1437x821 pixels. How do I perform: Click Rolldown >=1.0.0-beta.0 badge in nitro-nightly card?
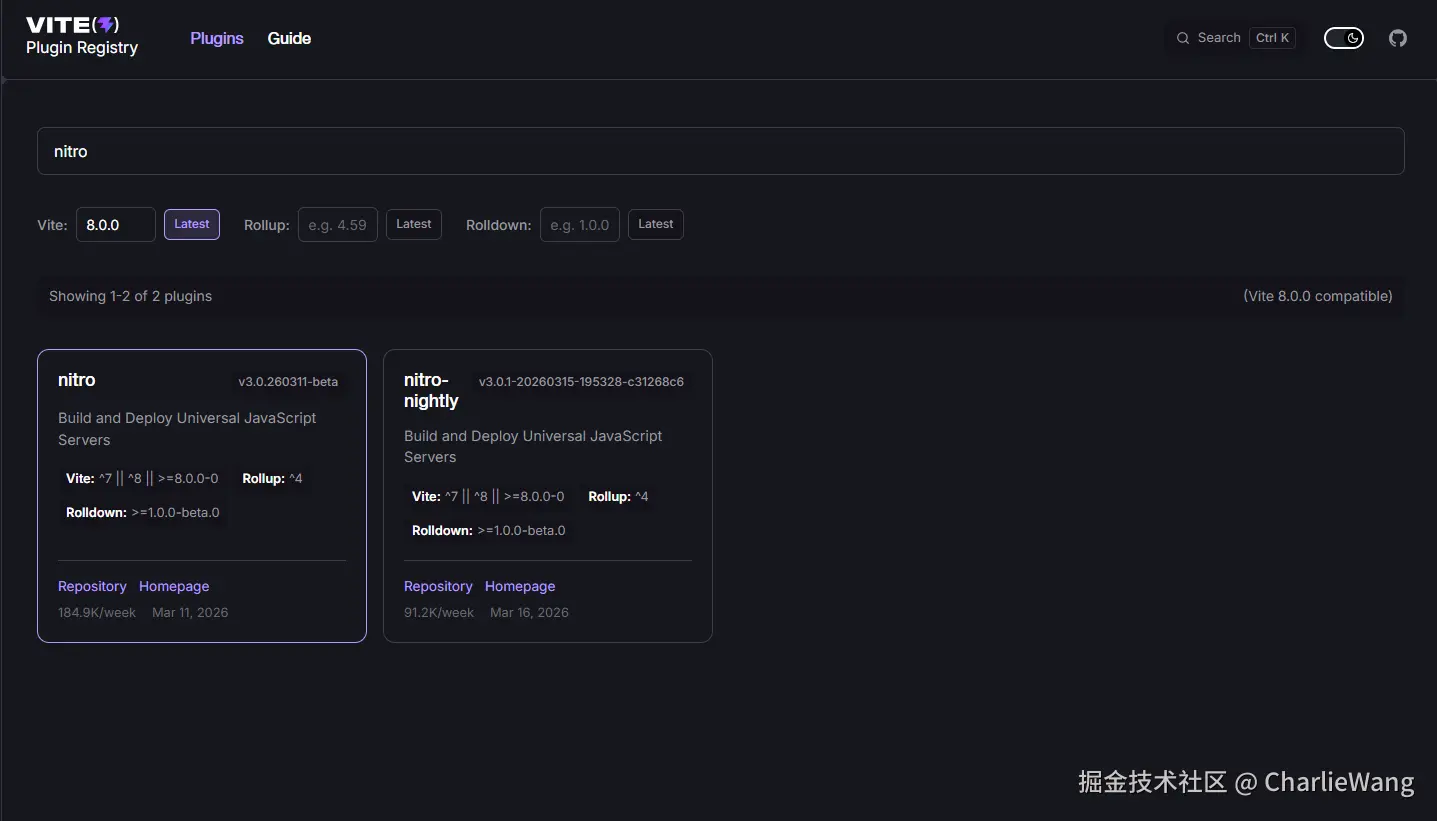(x=489, y=530)
